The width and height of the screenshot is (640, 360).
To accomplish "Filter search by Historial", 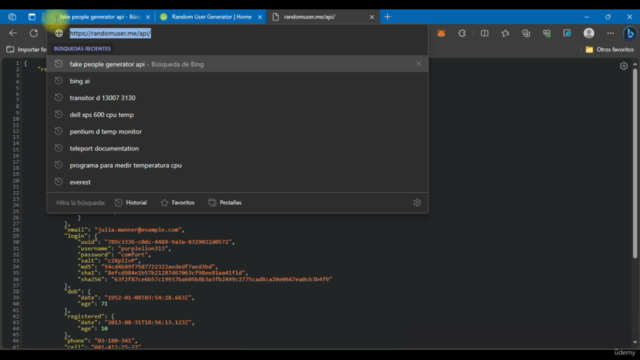I will pos(131,202).
